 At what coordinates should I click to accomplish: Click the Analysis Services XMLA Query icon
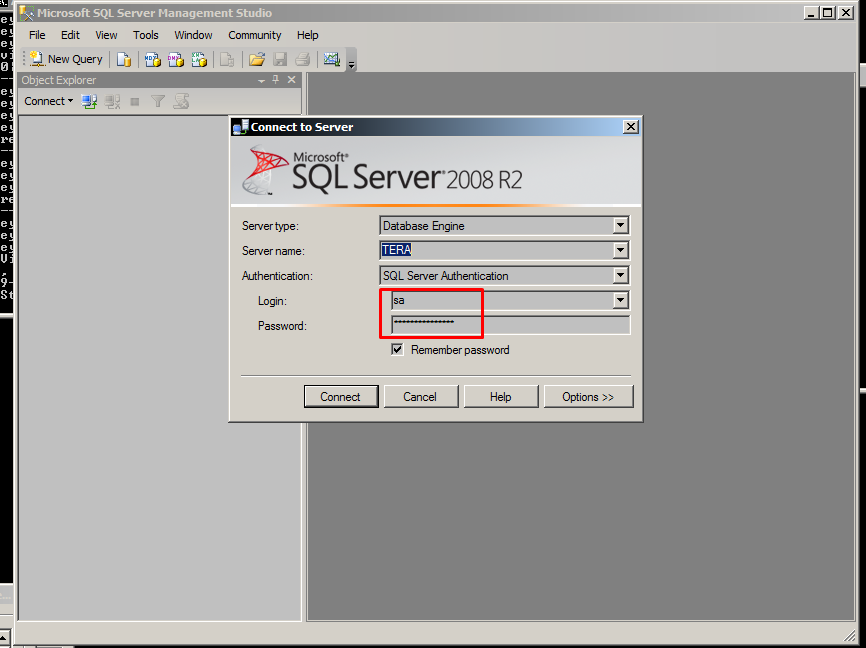tap(199, 59)
